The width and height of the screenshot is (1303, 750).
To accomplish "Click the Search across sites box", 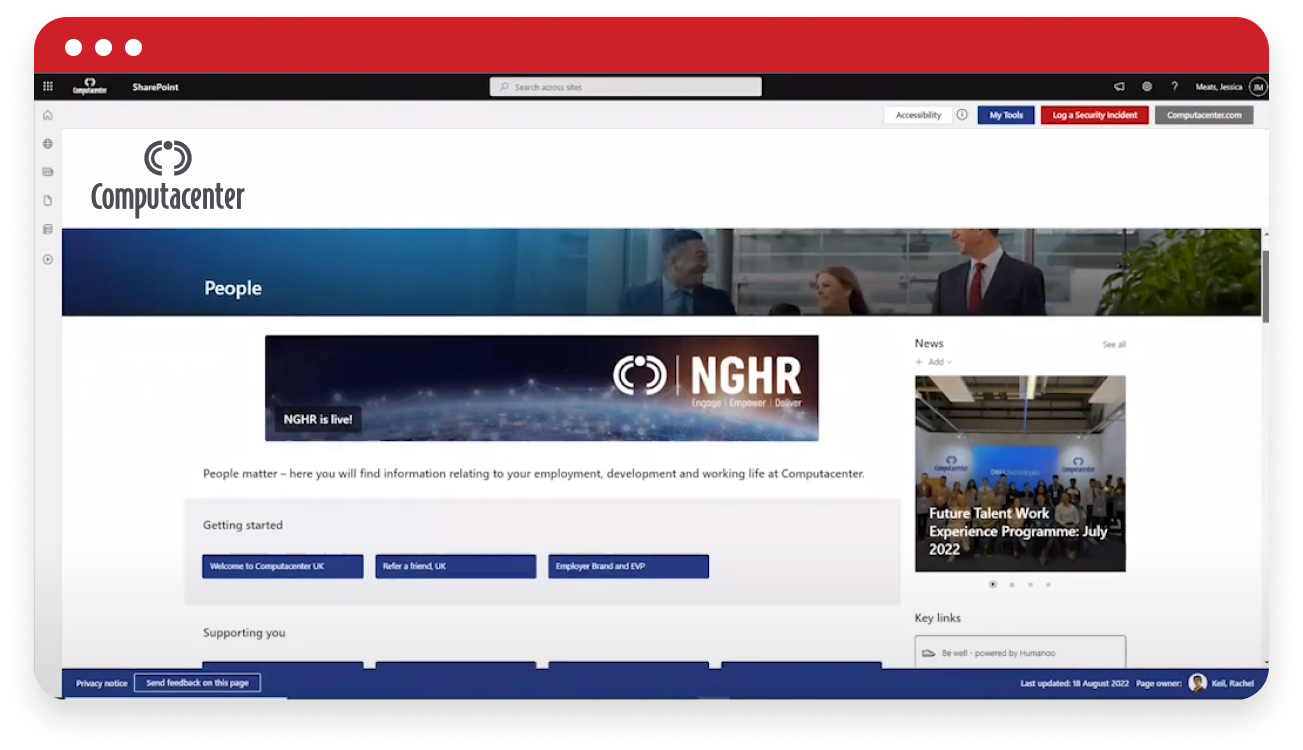I will [626, 87].
